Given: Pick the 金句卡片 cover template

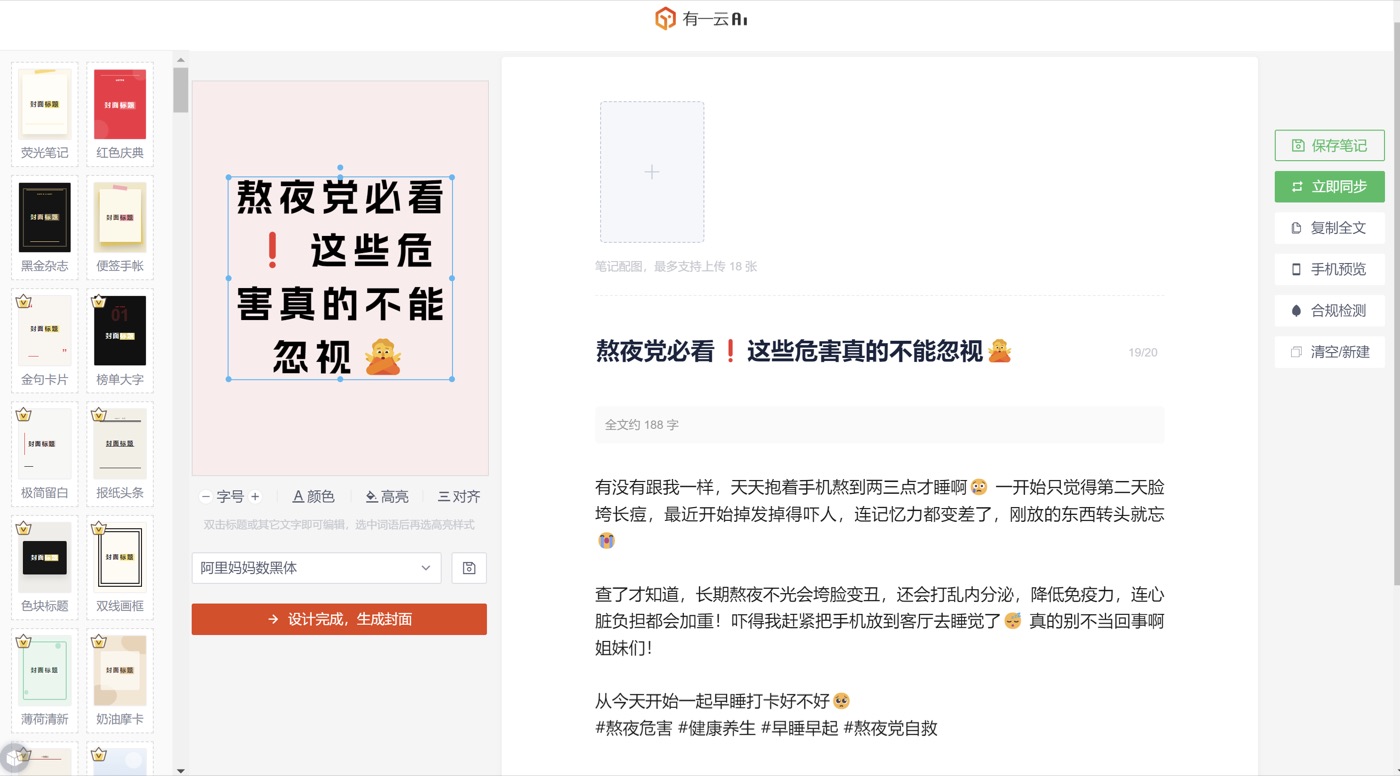Looking at the screenshot, I should point(45,341).
